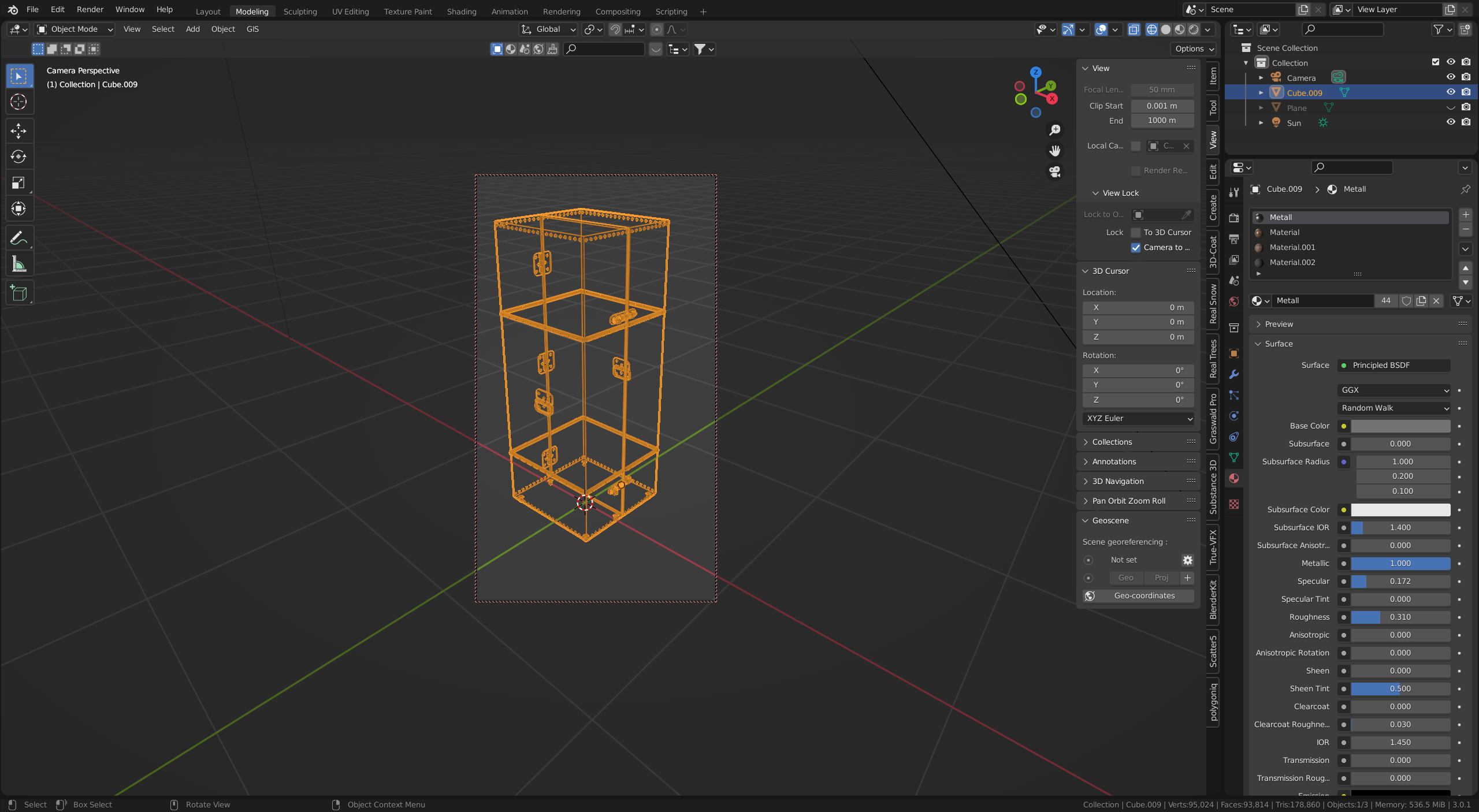Screen dimensions: 1479x812
Task: Open the Render menu
Action: coord(90,9)
